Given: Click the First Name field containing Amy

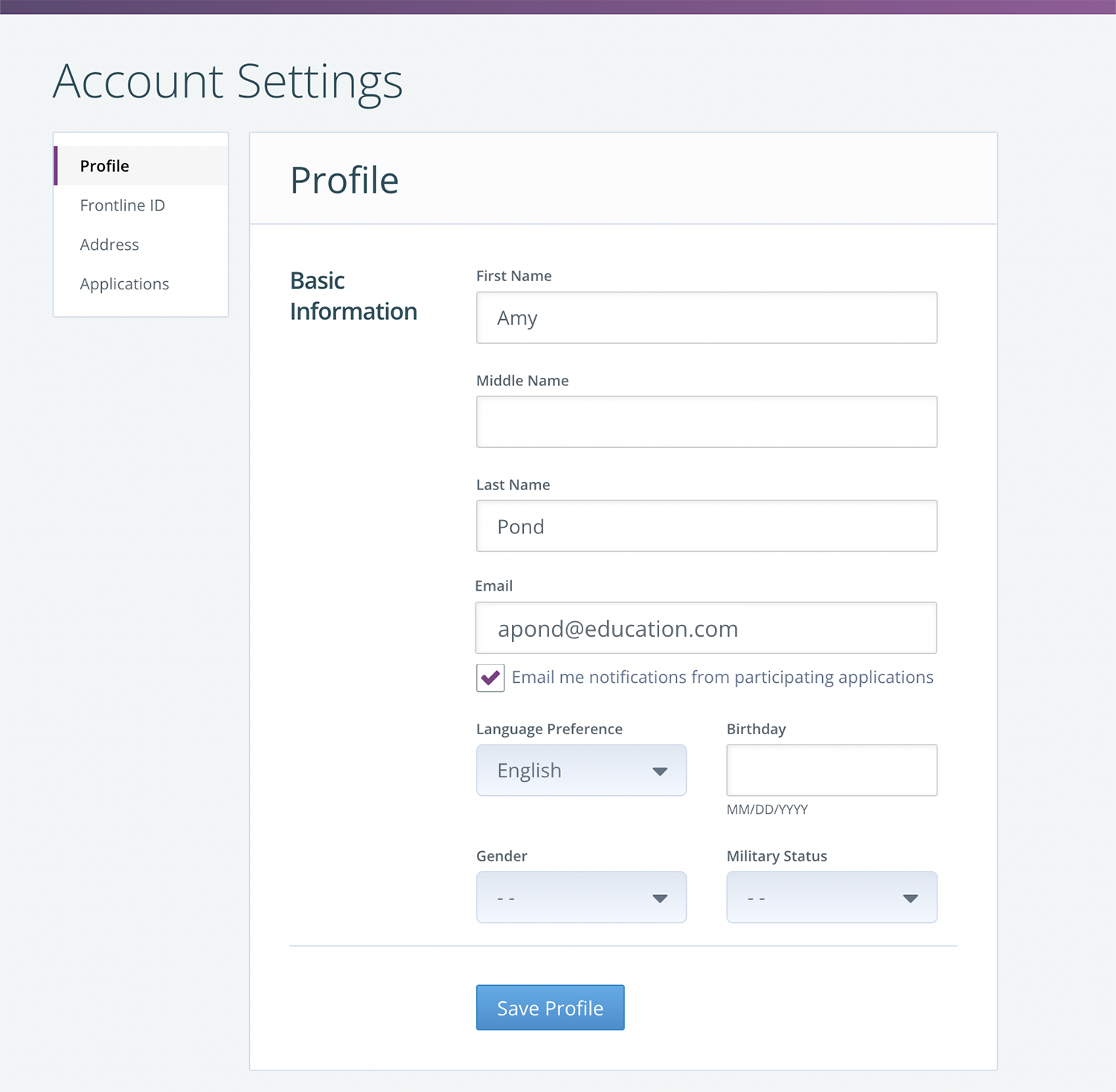Looking at the screenshot, I should pyautogui.click(x=707, y=318).
